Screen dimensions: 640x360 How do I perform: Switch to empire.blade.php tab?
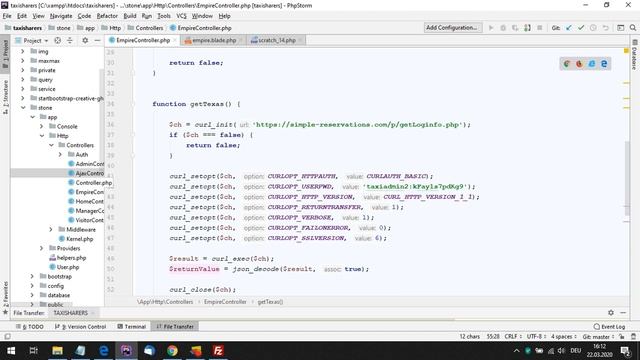214,40
